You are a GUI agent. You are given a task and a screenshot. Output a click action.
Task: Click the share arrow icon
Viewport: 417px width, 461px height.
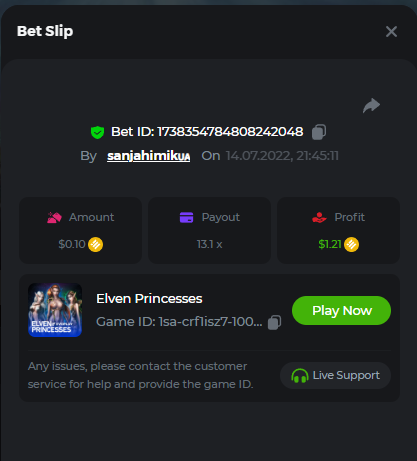click(x=371, y=106)
